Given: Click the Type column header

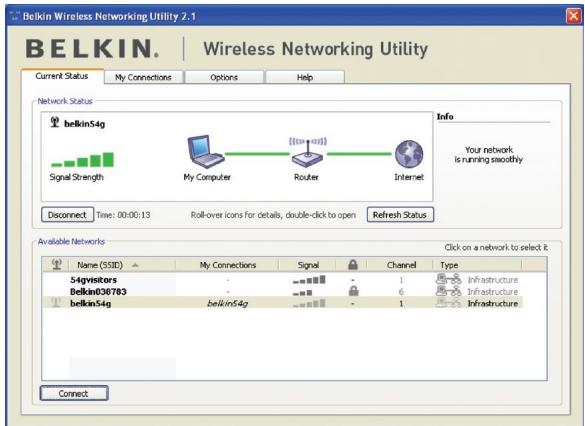Looking at the screenshot, I should point(478,265).
